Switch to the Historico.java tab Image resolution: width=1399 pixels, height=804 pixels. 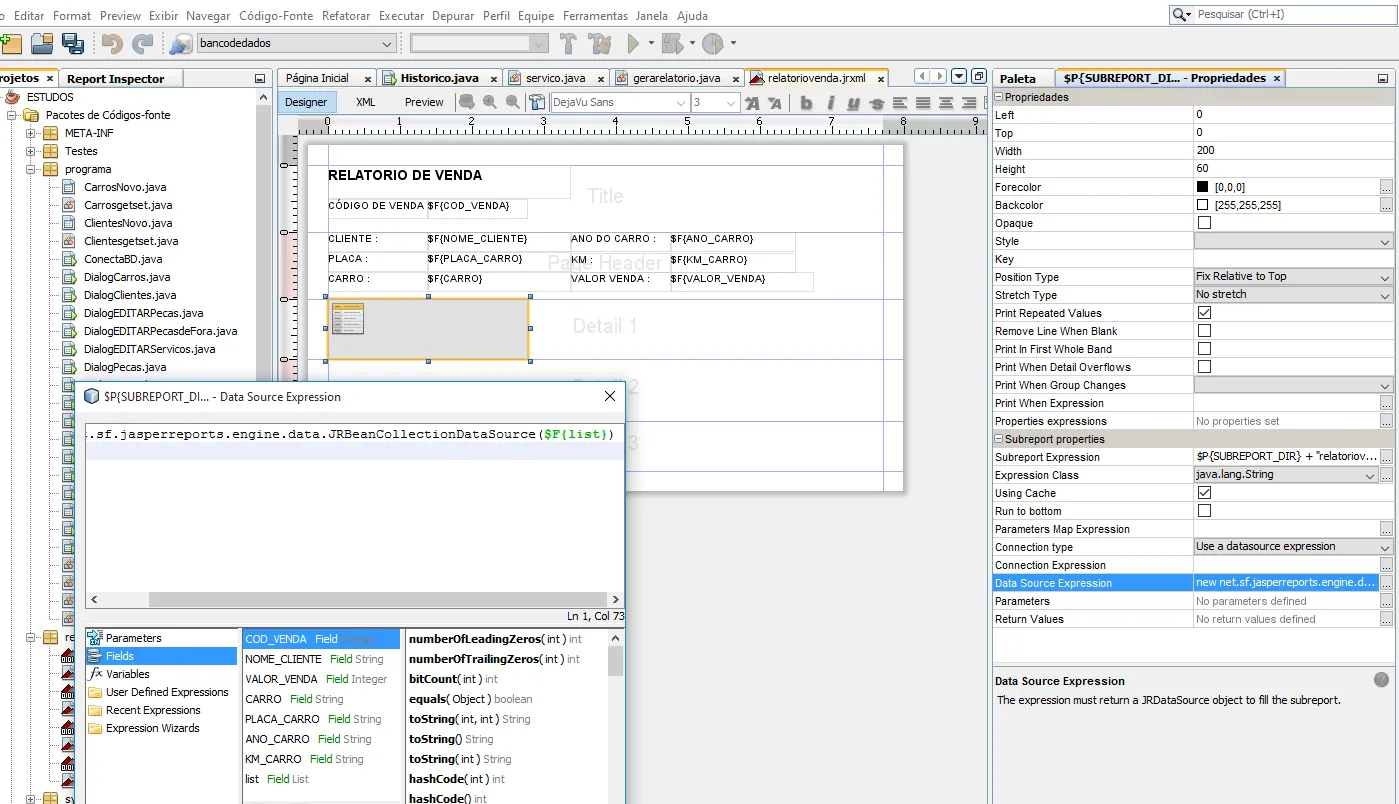439,78
